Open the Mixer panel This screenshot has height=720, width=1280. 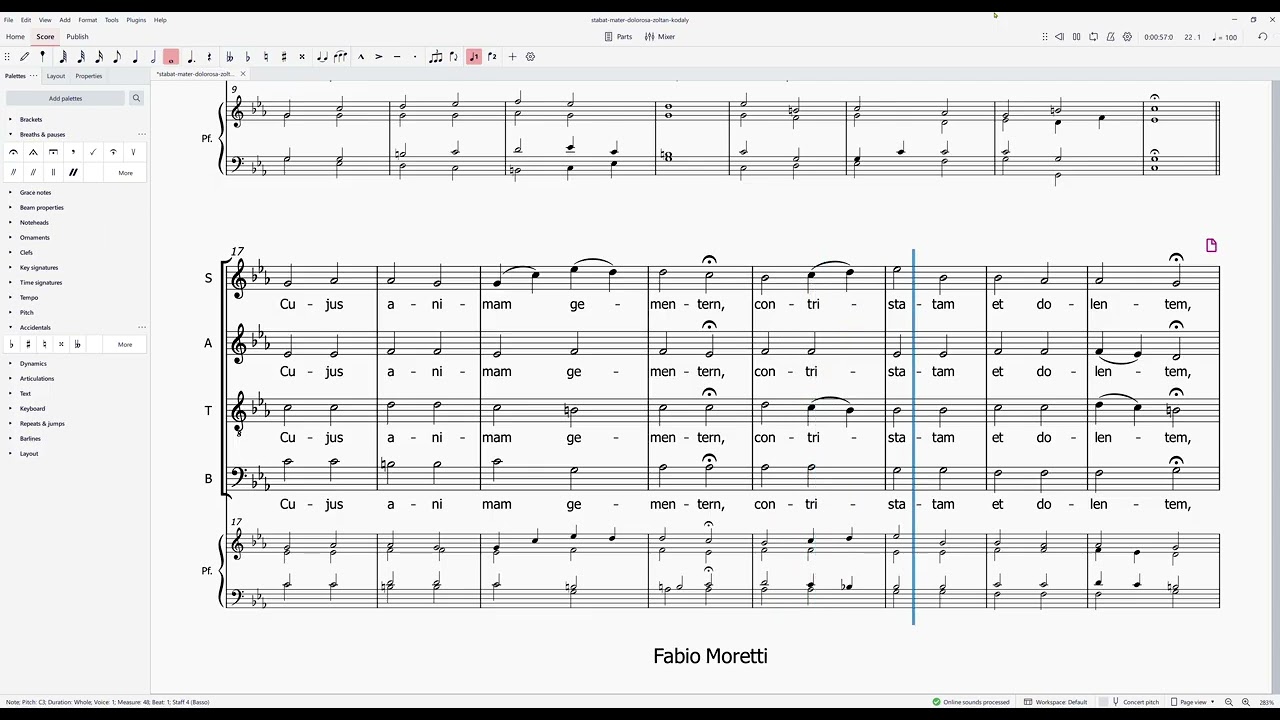(x=660, y=37)
